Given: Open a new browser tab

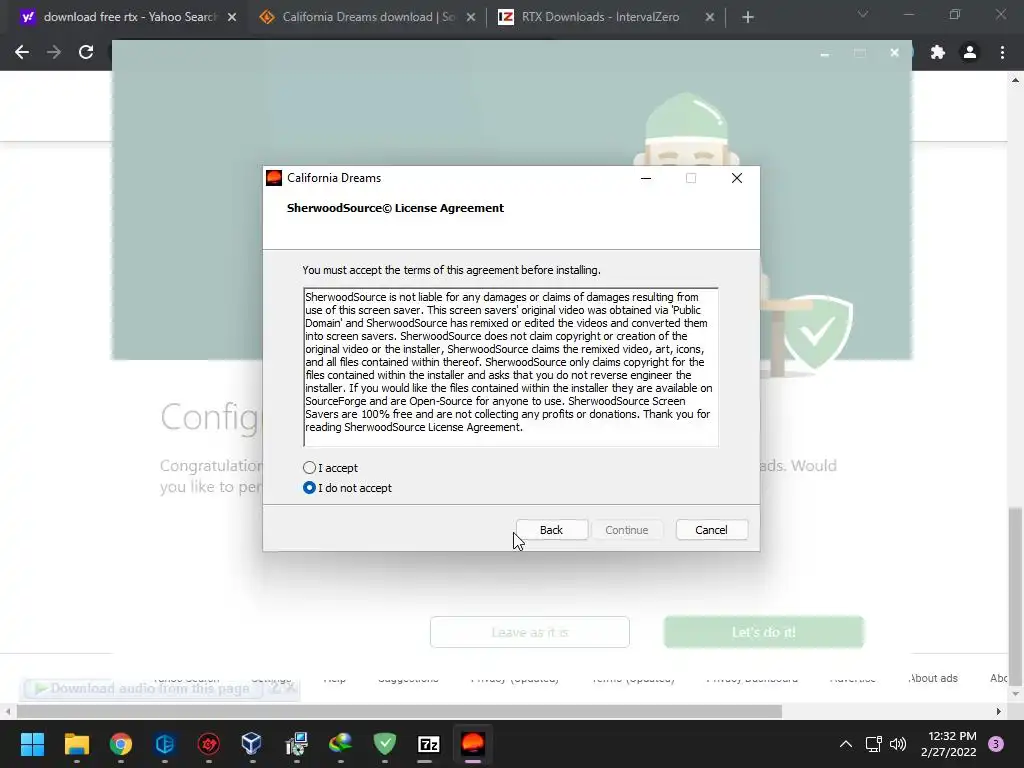Looking at the screenshot, I should (748, 18).
